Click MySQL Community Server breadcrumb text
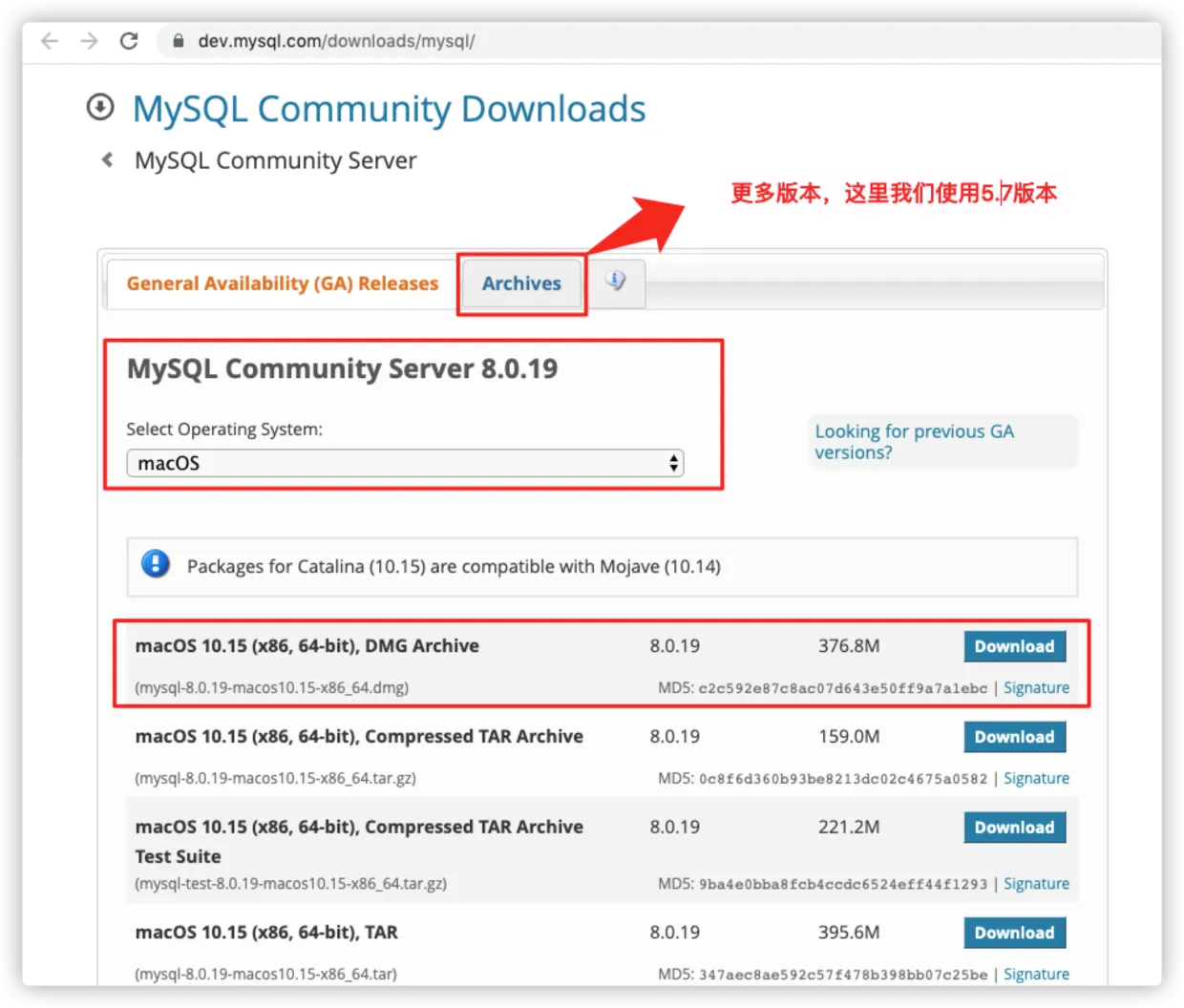The height and width of the screenshot is (1008, 1184). click(x=275, y=160)
